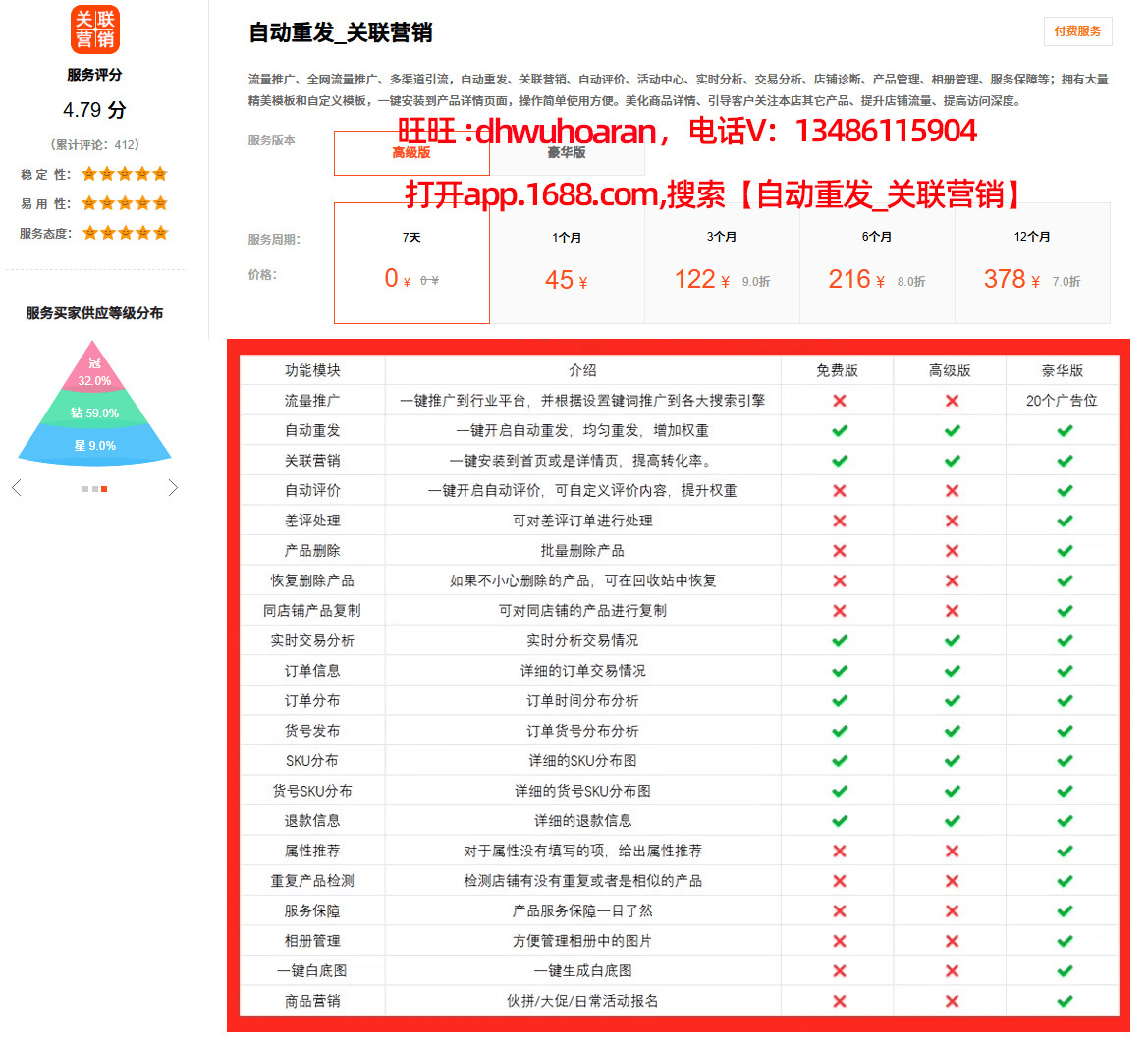
Task: Click the 豪华版 column header in the table
Action: point(1063,370)
